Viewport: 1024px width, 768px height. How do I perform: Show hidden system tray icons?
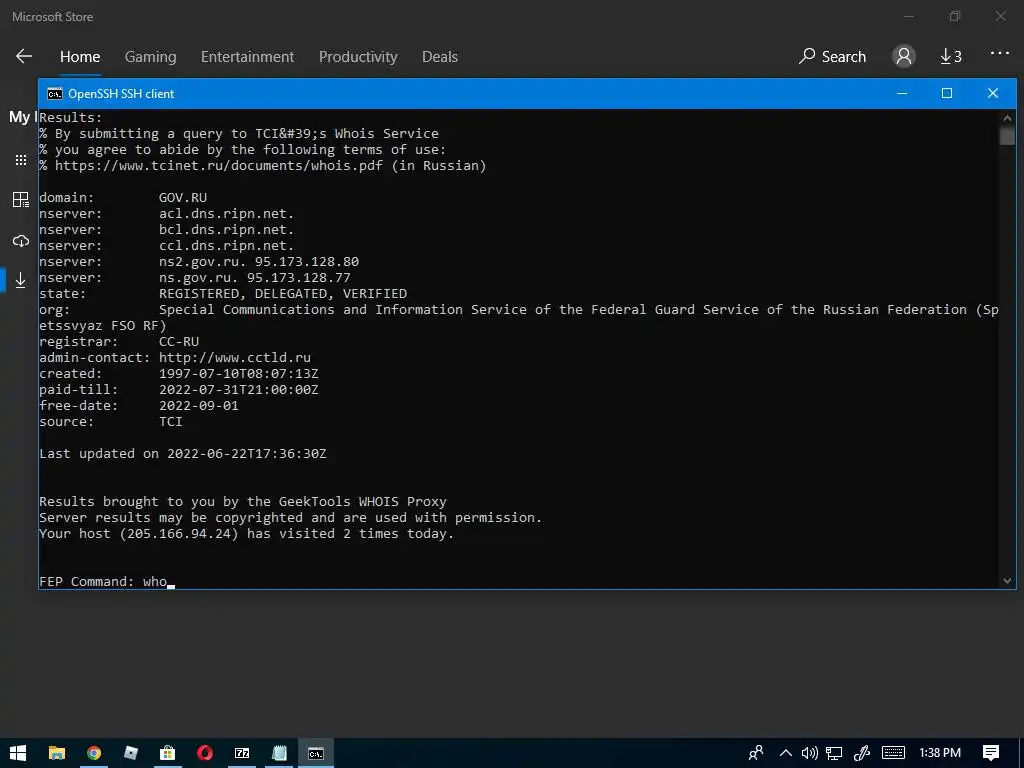[x=786, y=753]
